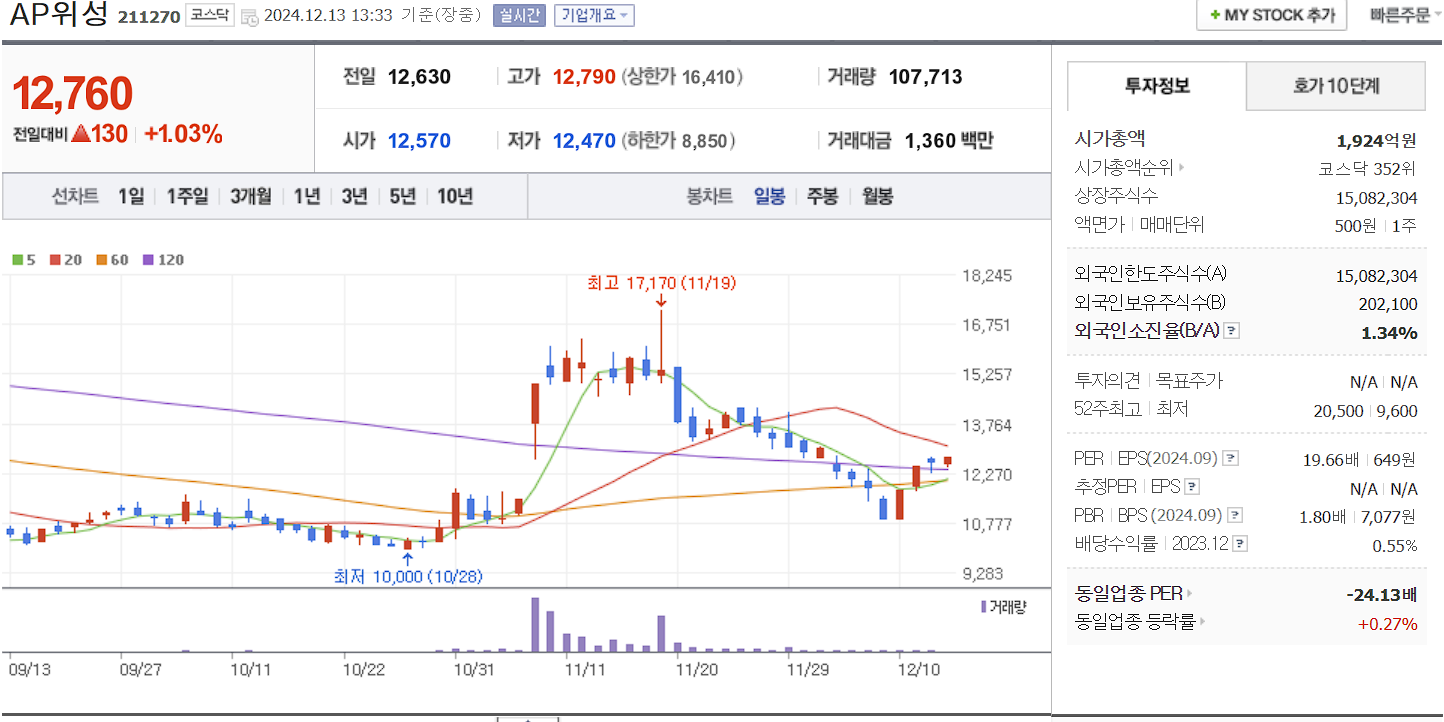Click the PER | EPS(2024.09) help icon
This screenshot has width=1444, height=722.
click(1232, 458)
